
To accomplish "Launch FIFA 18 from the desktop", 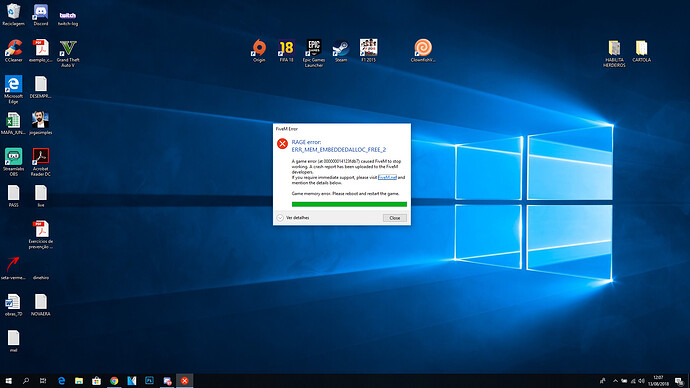I will click(286, 51).
